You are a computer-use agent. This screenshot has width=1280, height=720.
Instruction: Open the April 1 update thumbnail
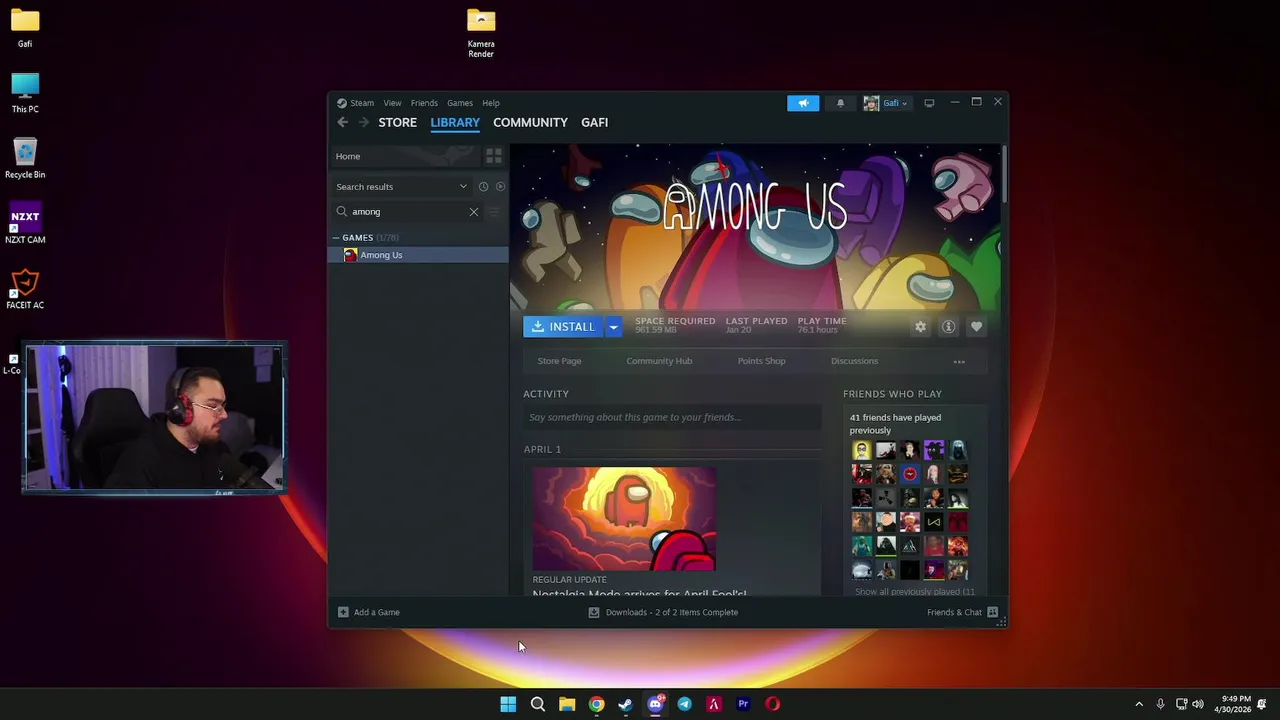[x=624, y=519]
